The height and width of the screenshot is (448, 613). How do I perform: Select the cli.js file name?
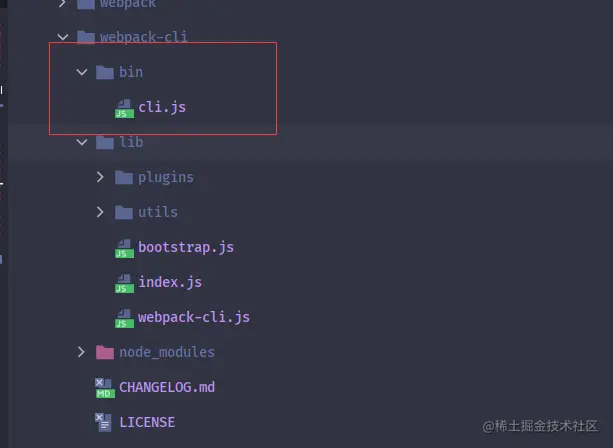click(x=162, y=107)
